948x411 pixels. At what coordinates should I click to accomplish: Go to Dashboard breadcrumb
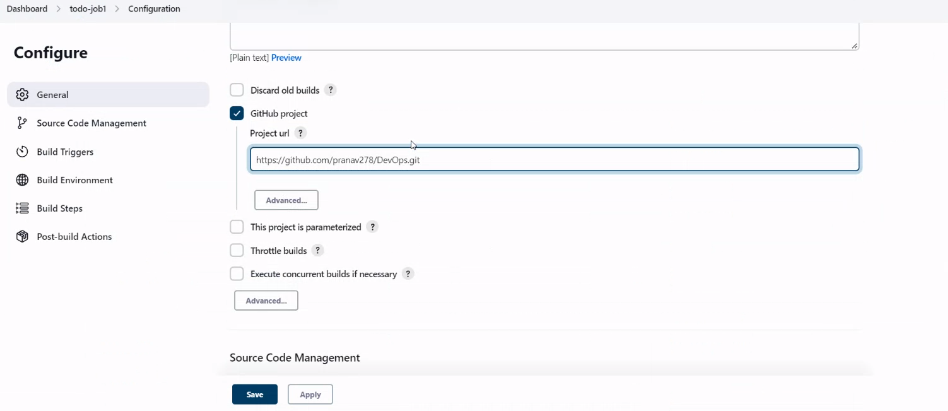[x=27, y=9]
